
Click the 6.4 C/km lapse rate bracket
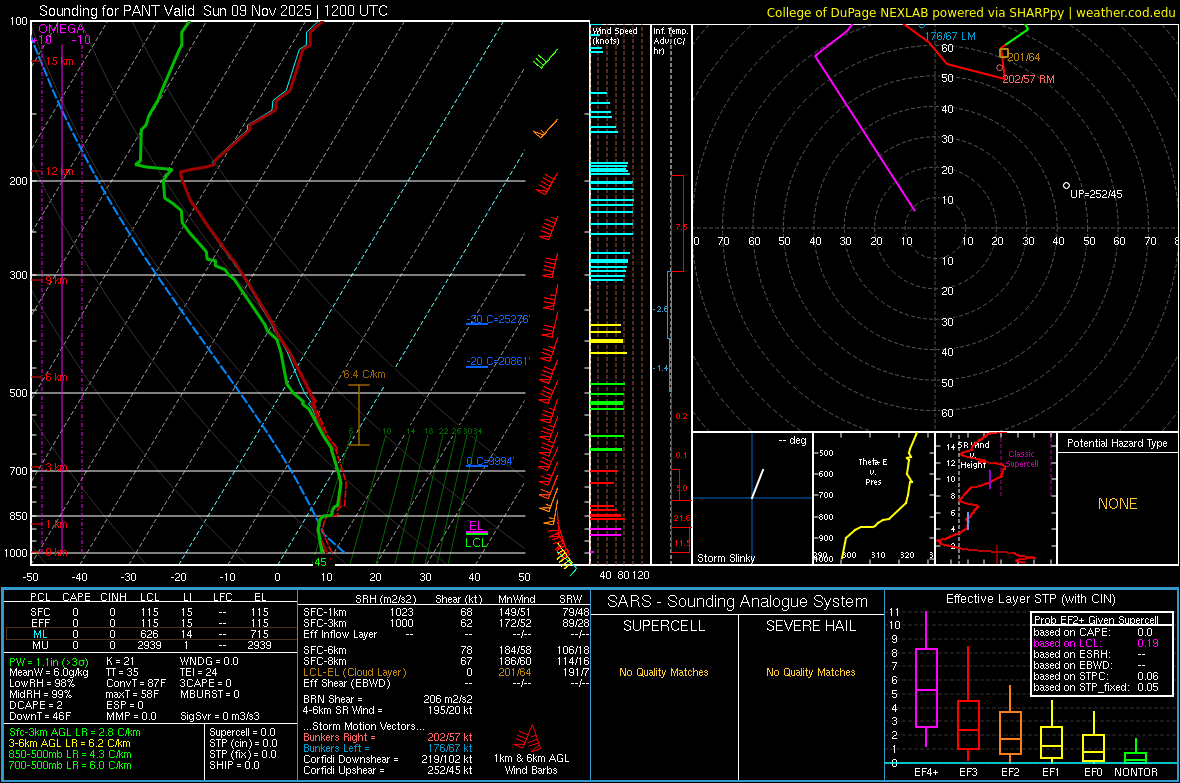(x=358, y=414)
